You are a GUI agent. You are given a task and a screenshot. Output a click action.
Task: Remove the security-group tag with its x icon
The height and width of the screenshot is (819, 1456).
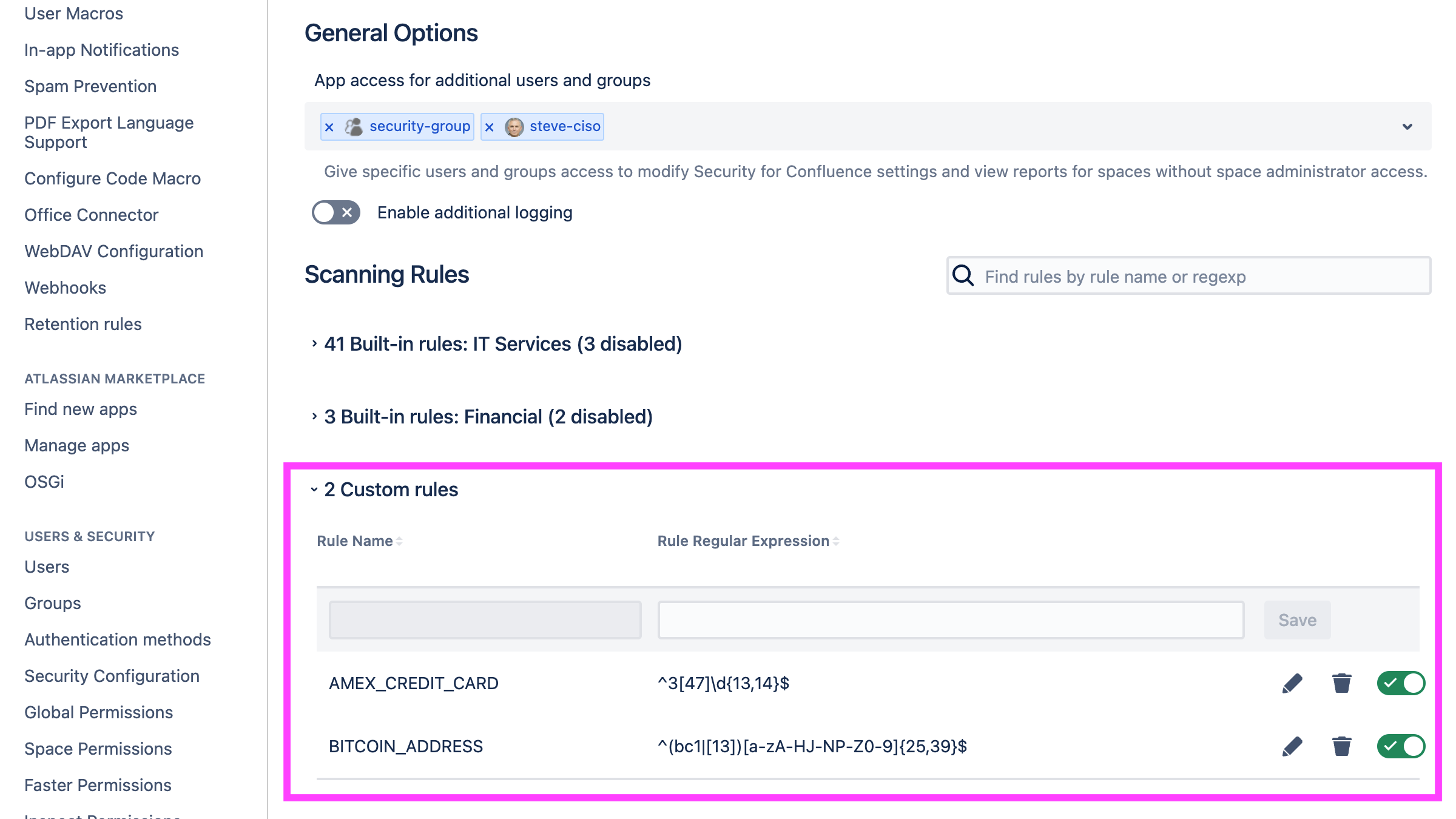pos(329,127)
